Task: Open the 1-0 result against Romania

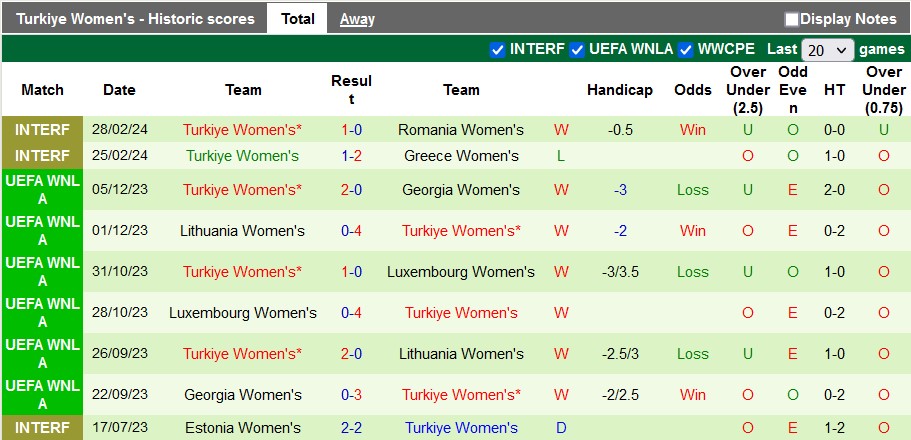Action: (x=351, y=129)
